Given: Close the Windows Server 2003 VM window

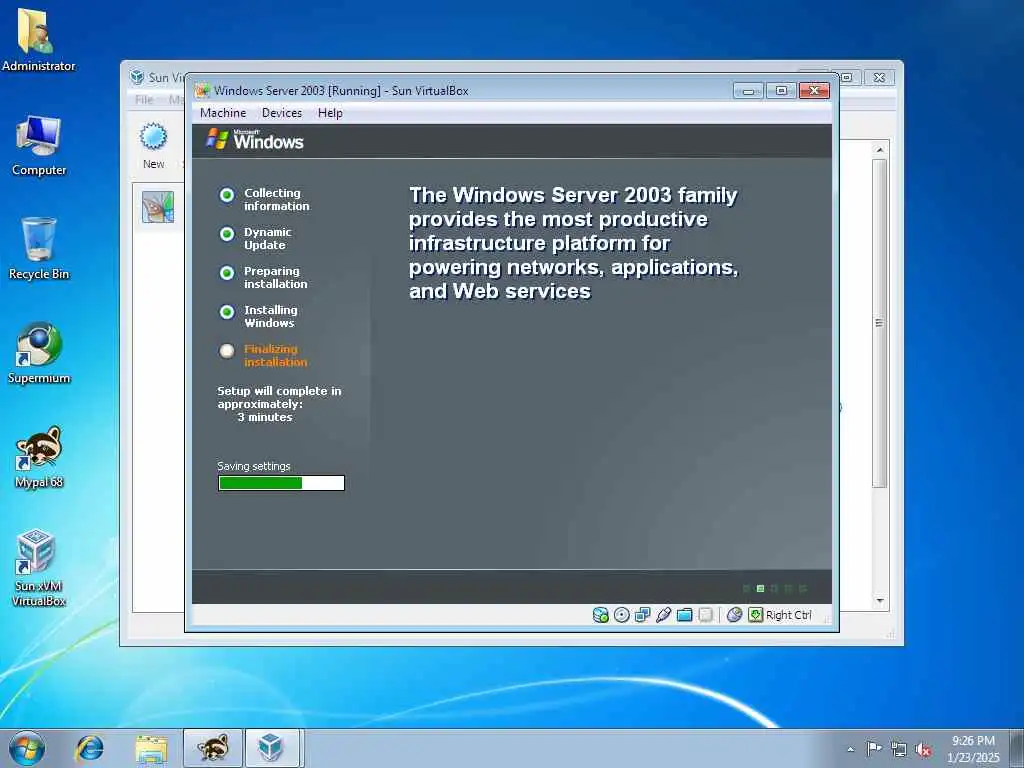Looking at the screenshot, I should (814, 91).
